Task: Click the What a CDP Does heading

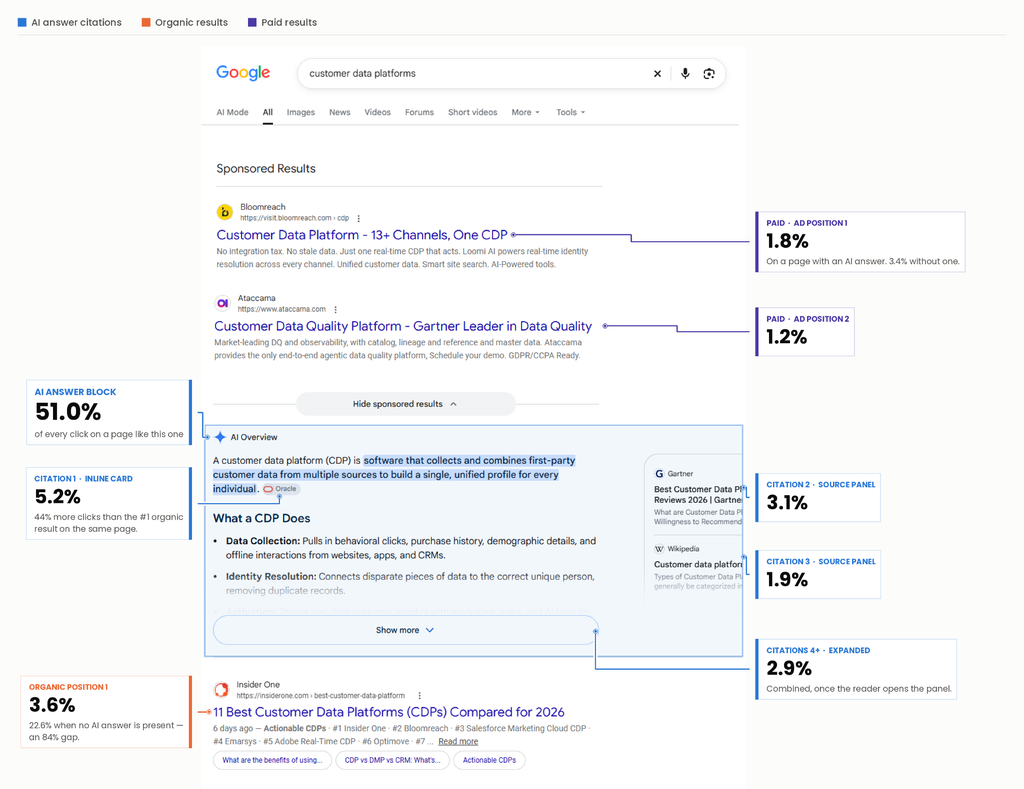Action: [261, 519]
